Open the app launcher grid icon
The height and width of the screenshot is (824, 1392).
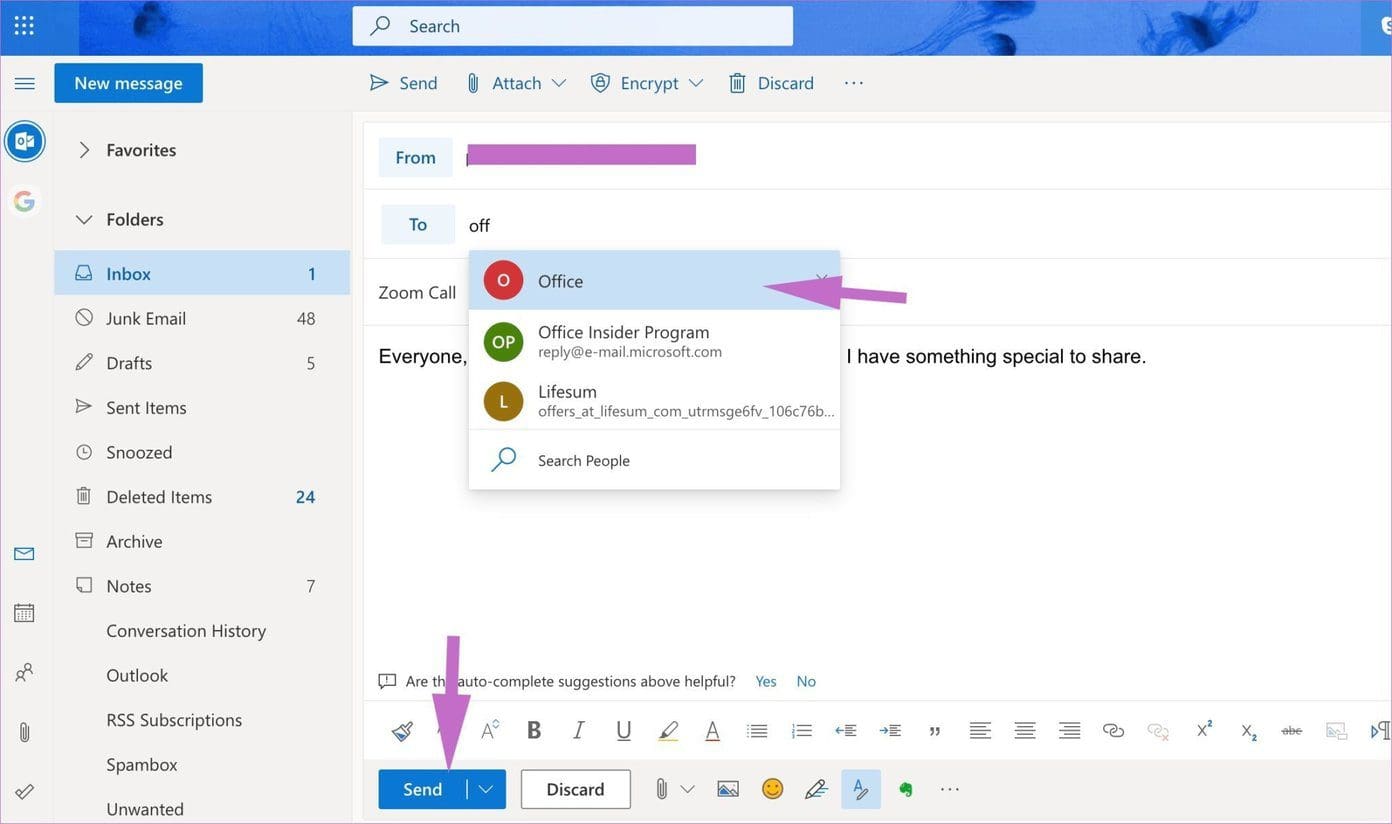[x=24, y=26]
